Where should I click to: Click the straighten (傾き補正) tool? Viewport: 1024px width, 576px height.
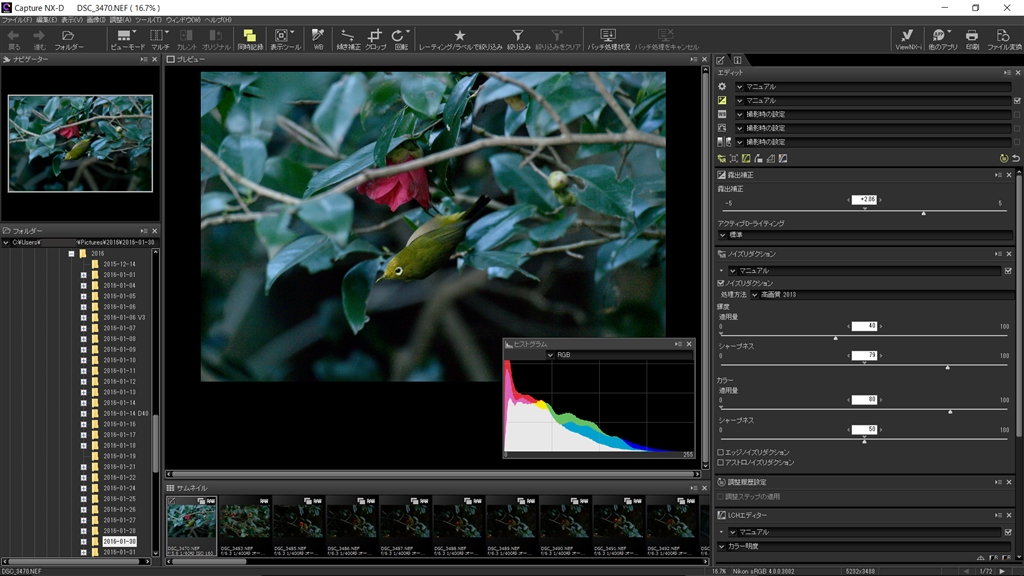click(348, 38)
